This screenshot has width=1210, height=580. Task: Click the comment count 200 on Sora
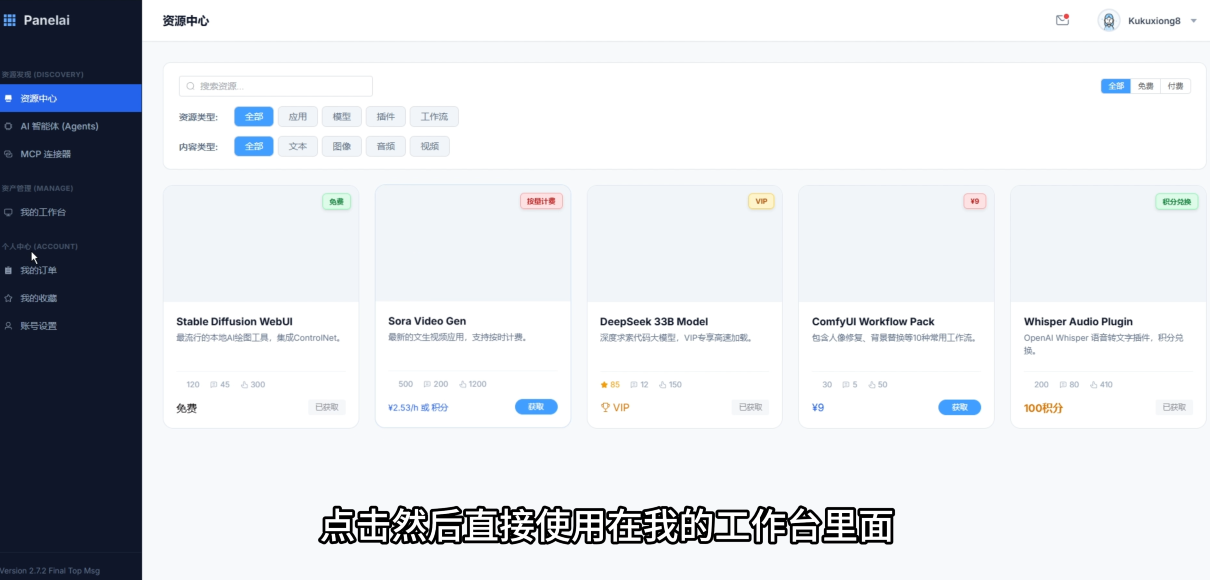(436, 384)
